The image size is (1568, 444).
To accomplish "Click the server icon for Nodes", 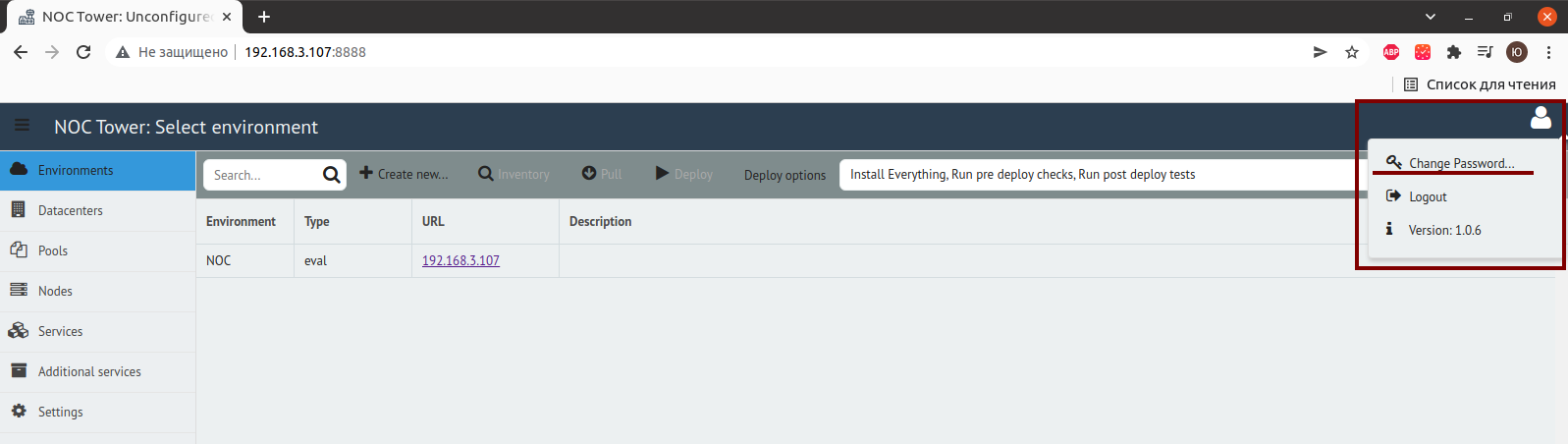I will (19, 290).
